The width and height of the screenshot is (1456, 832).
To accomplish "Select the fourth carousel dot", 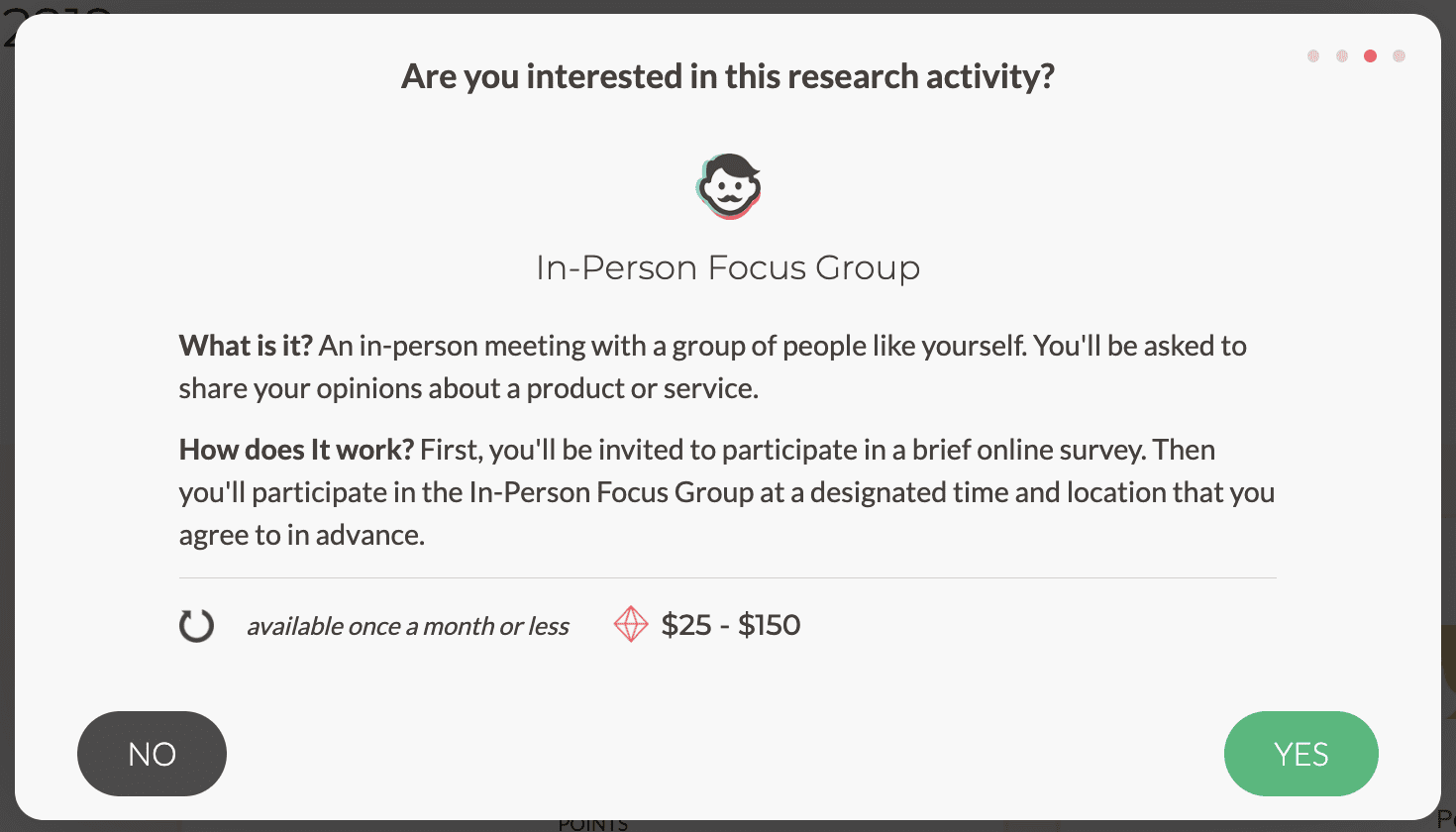I will 1399,56.
